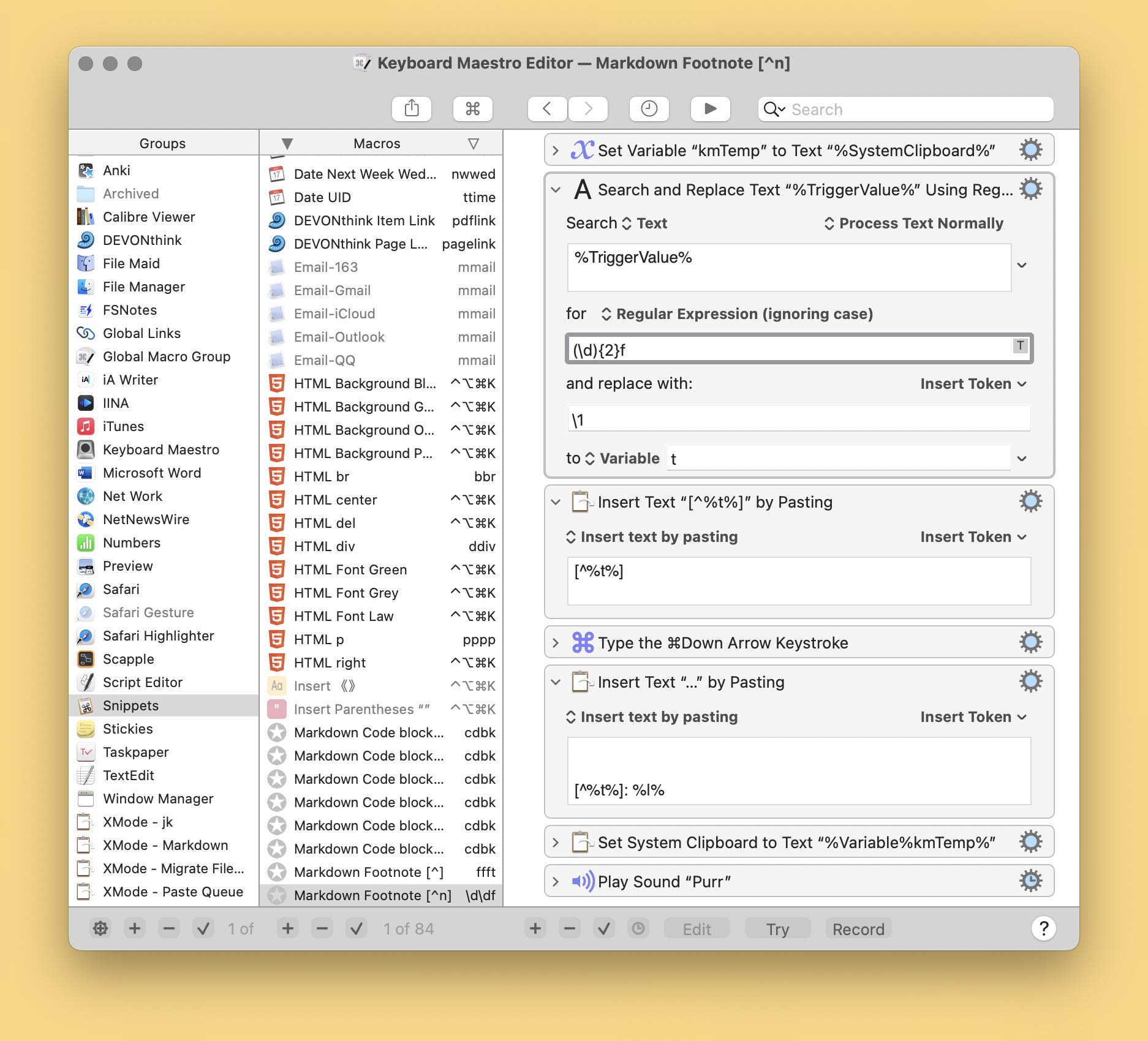The height and width of the screenshot is (1041, 1148).
Task: Click the action timeout clock icon in bottom bar
Action: tap(638, 928)
